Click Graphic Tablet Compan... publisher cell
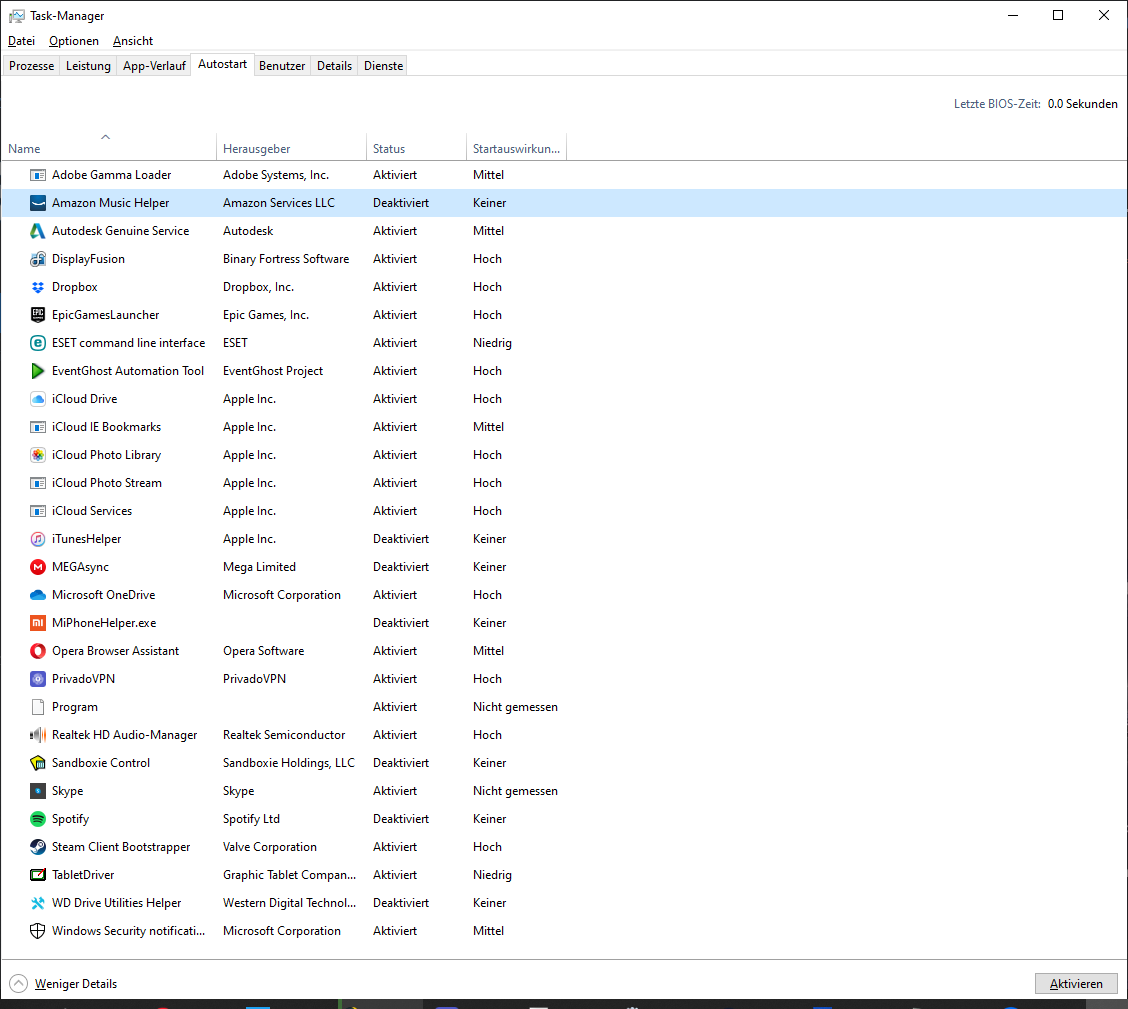Image resolution: width=1128 pixels, height=1009 pixels. [289, 875]
